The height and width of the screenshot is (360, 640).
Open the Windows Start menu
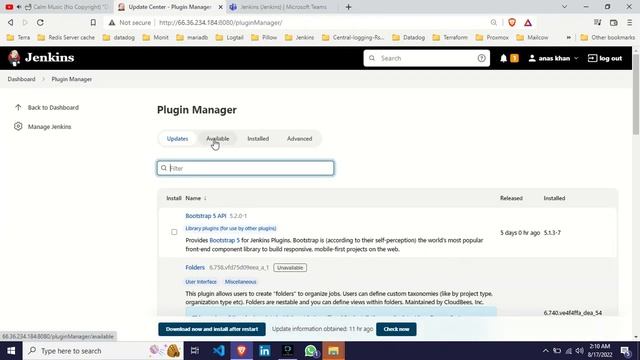(11, 351)
